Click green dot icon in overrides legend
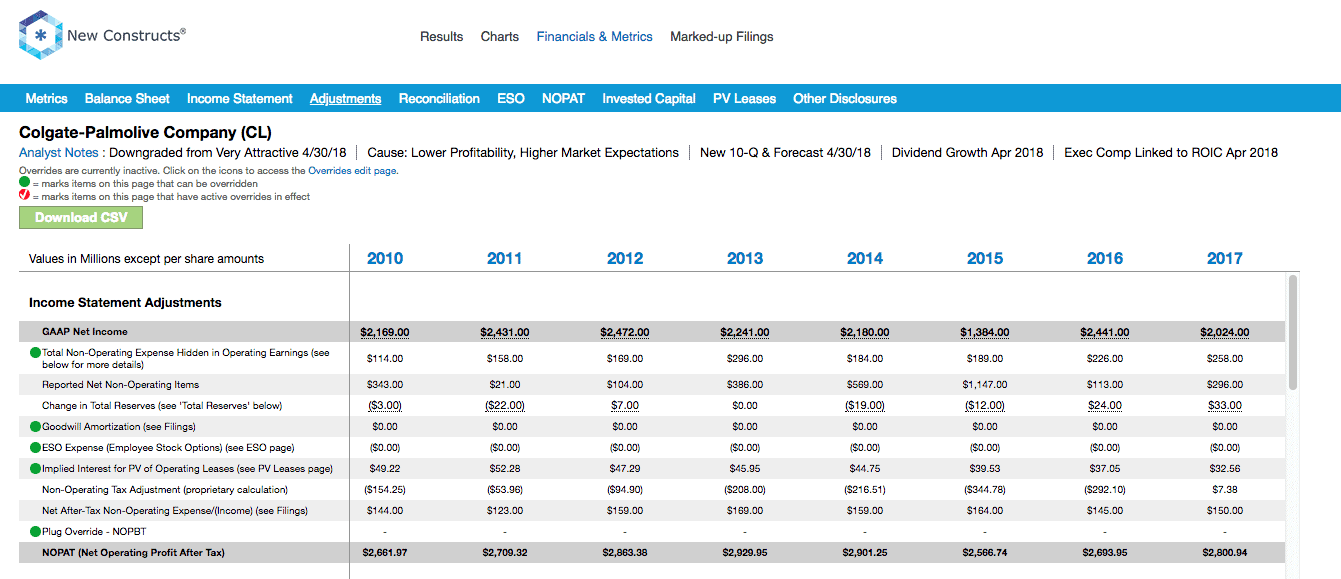The image size is (1341, 579). (24, 183)
